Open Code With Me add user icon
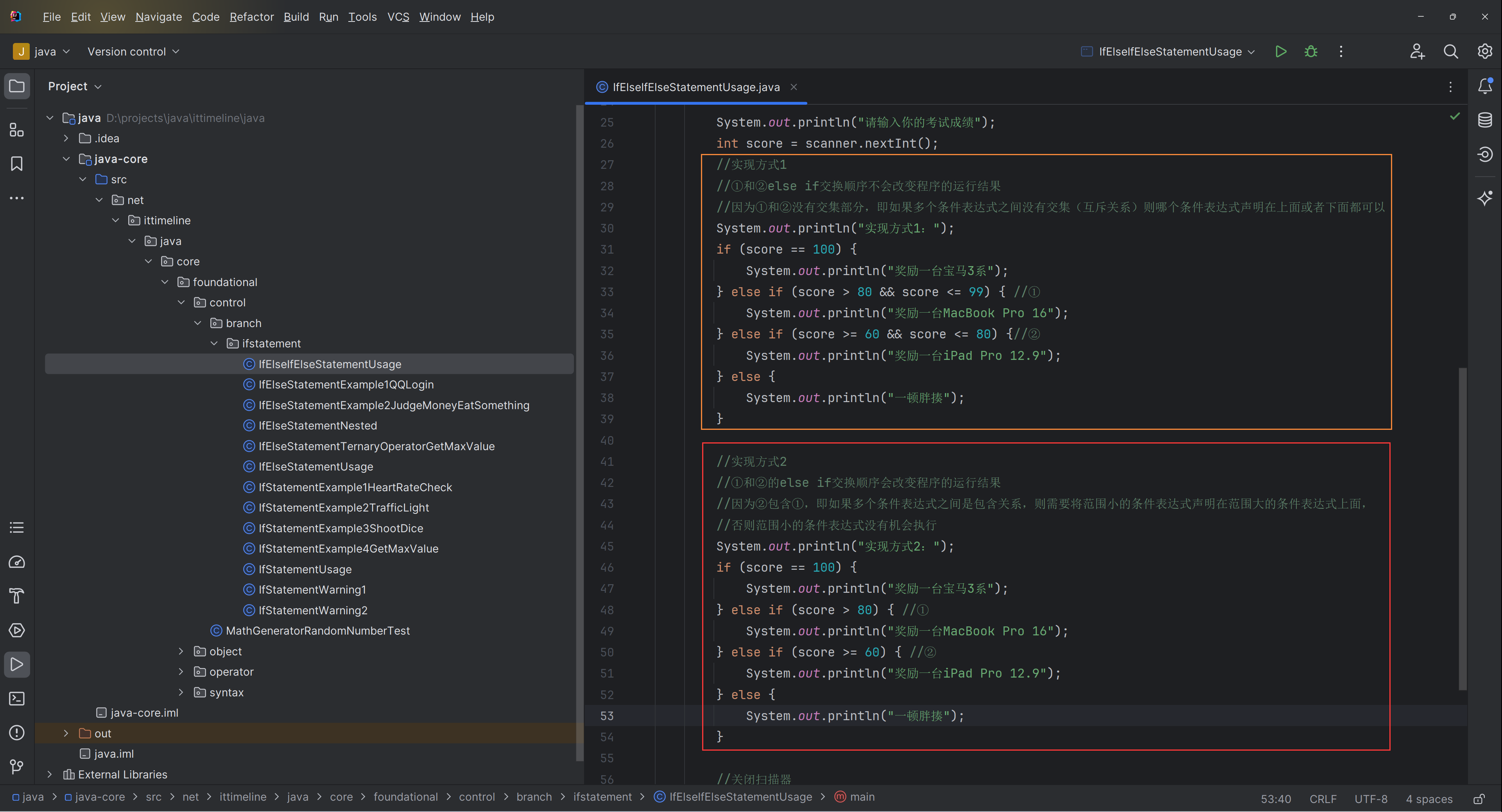Viewport: 1502px width, 812px height. point(1417,51)
